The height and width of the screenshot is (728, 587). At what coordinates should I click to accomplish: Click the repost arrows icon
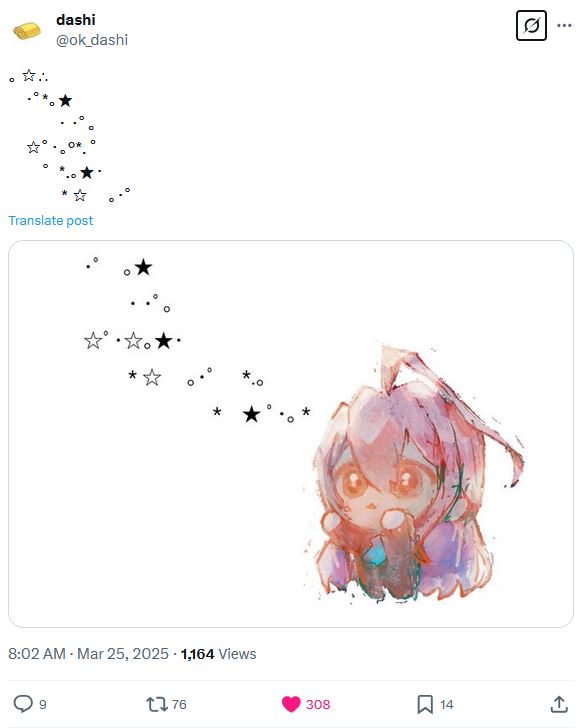pyautogui.click(x=157, y=704)
